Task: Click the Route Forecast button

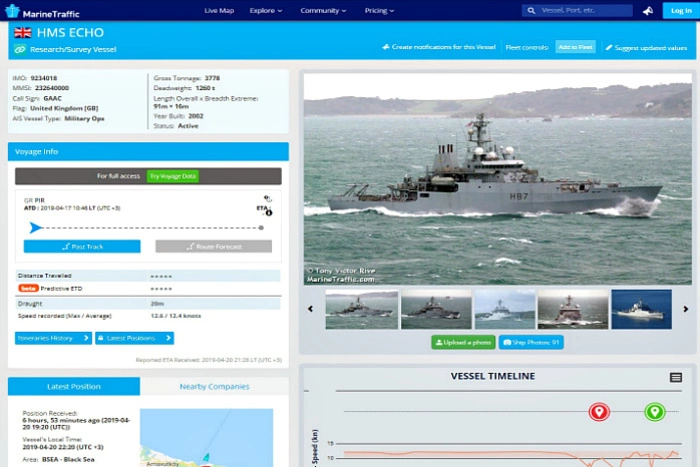Action: pos(213,246)
